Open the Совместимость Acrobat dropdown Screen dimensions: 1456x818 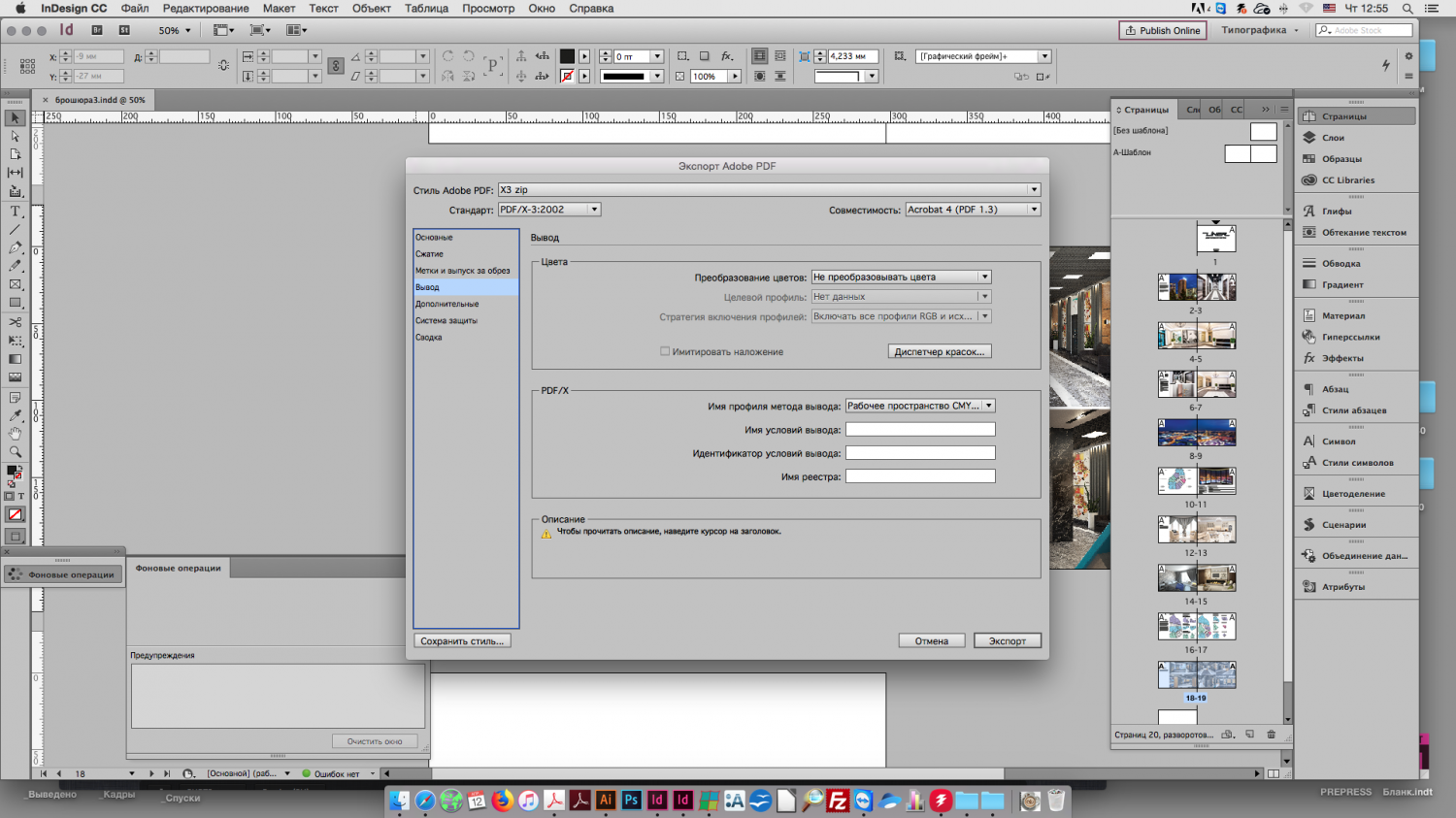click(x=973, y=210)
